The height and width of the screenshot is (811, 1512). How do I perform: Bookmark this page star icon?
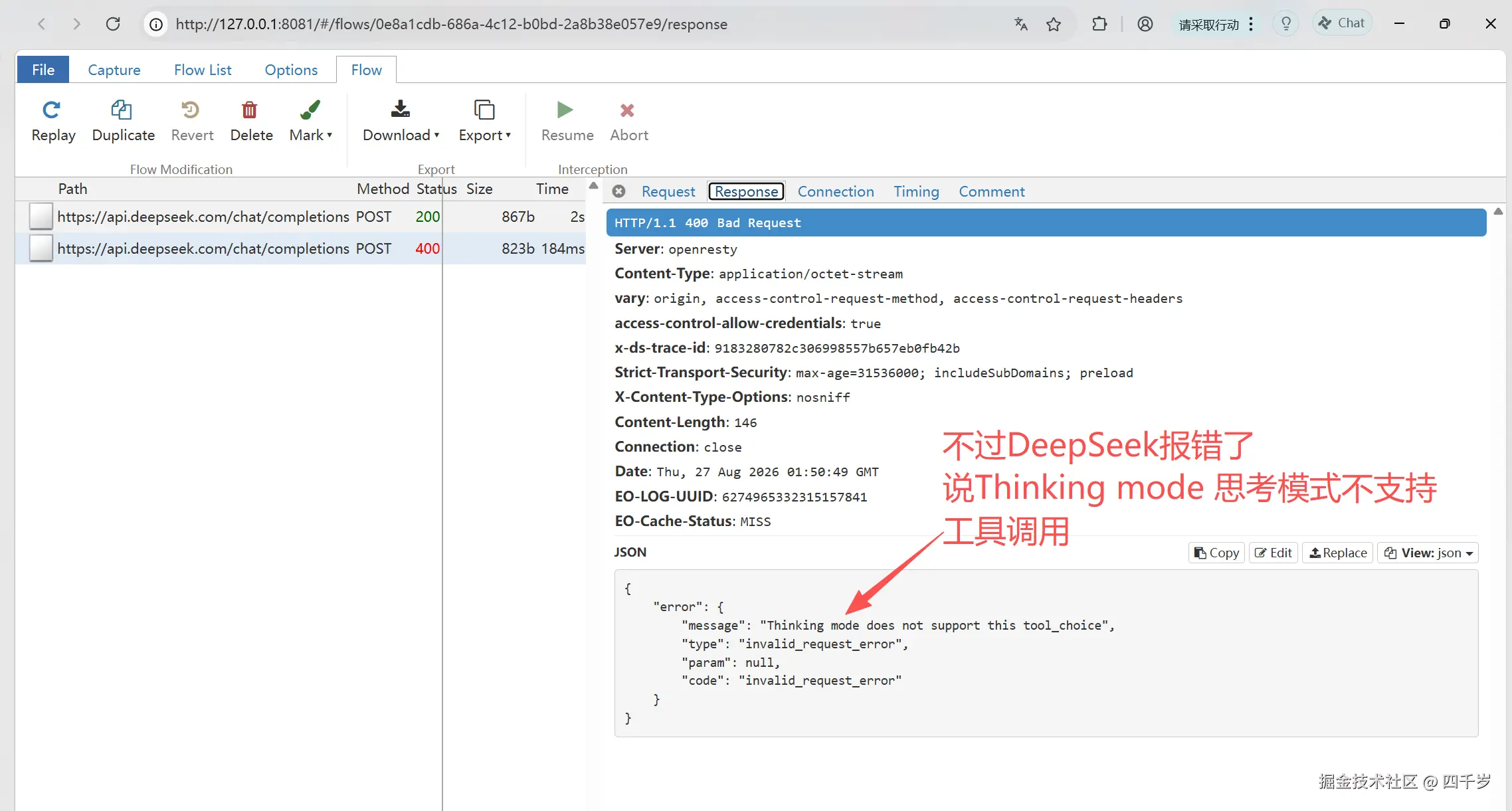[1054, 25]
